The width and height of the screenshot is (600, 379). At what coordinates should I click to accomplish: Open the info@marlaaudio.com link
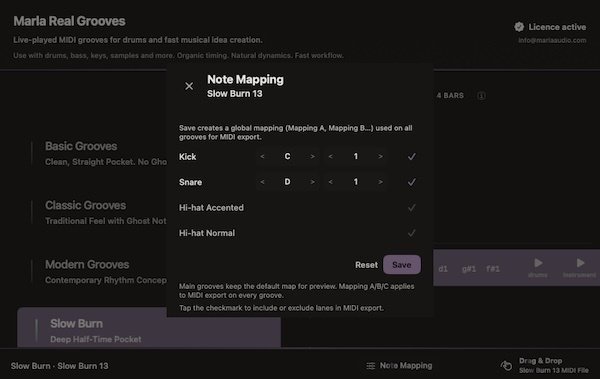(552, 40)
